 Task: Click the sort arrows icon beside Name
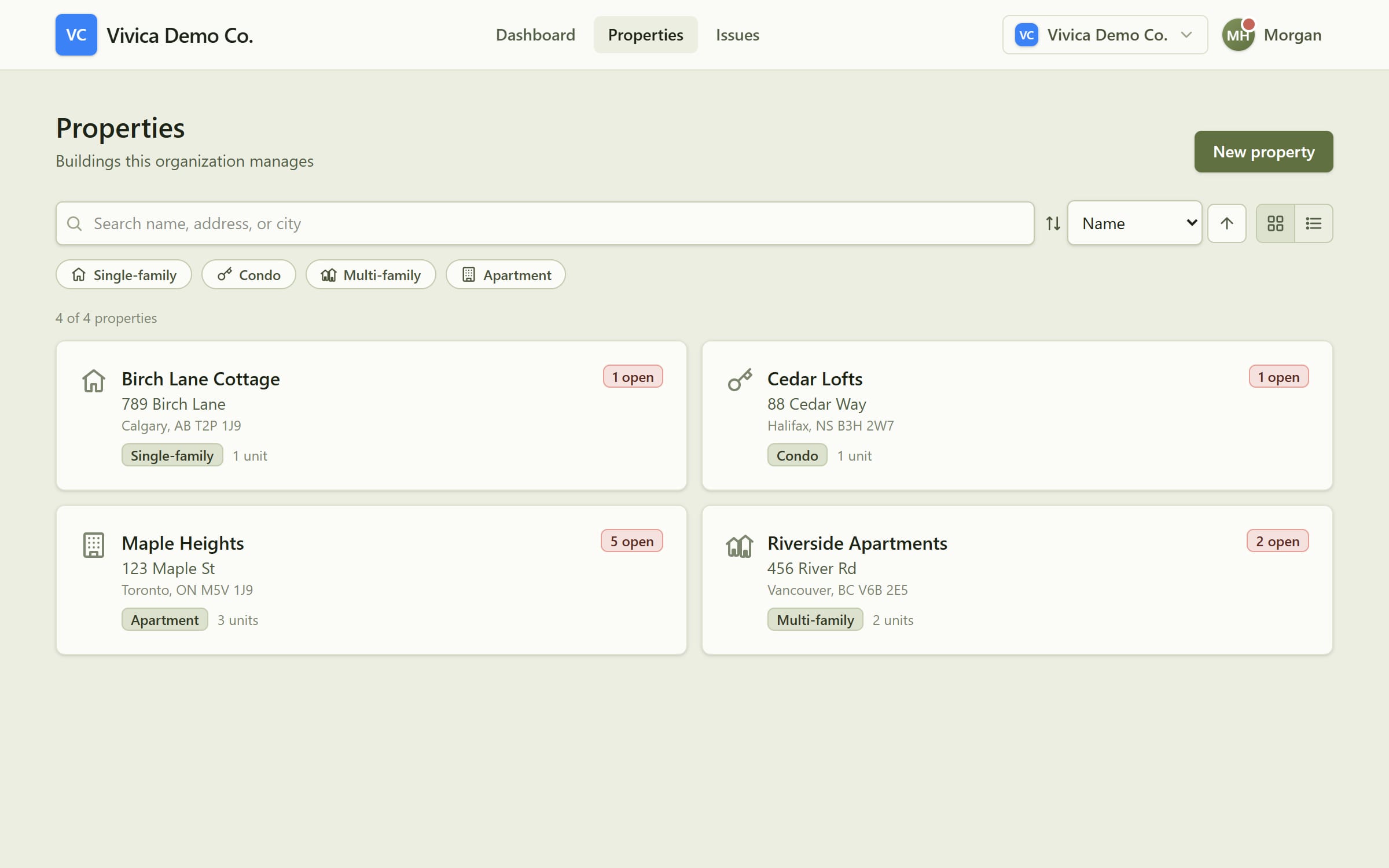tap(1053, 223)
